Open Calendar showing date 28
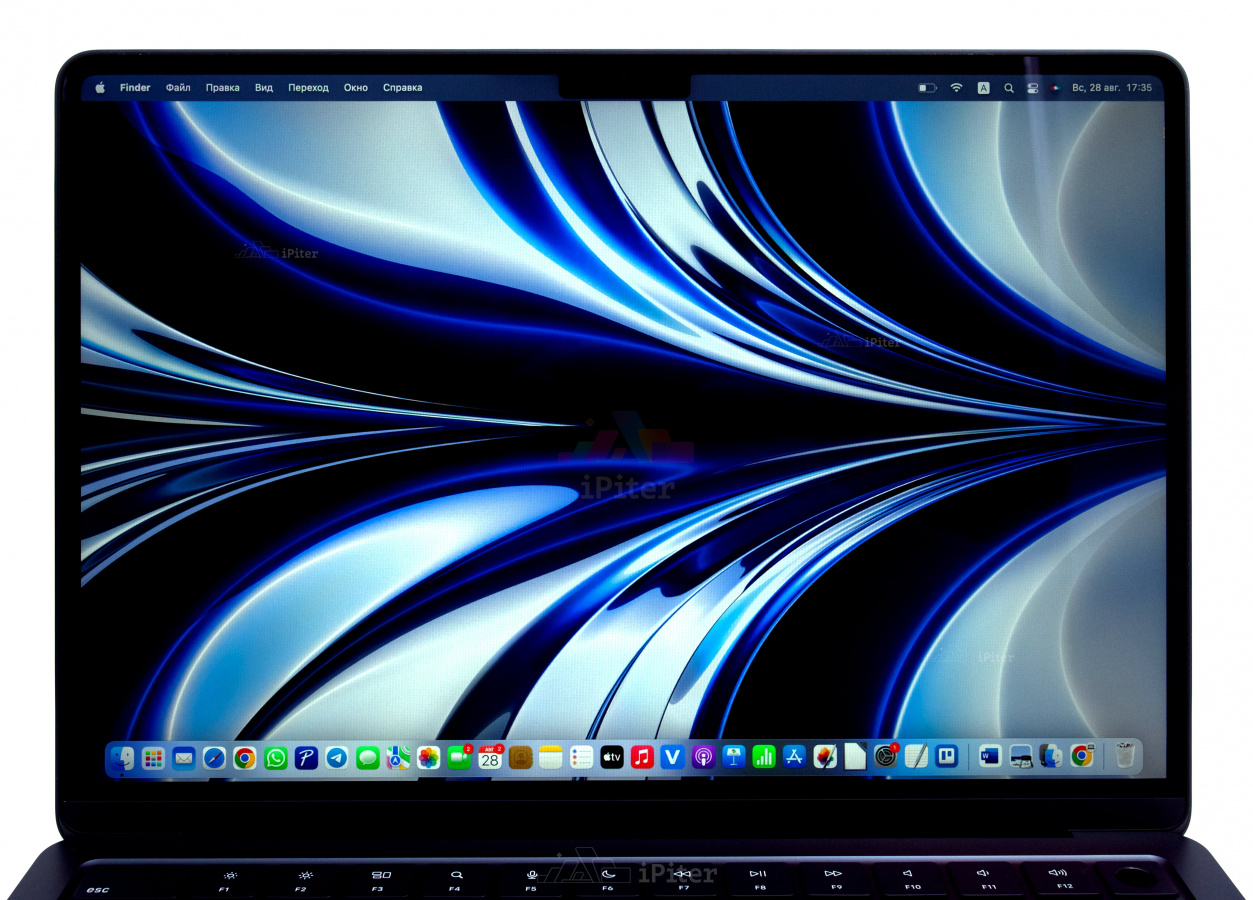1253x900 pixels. pyautogui.click(x=490, y=757)
